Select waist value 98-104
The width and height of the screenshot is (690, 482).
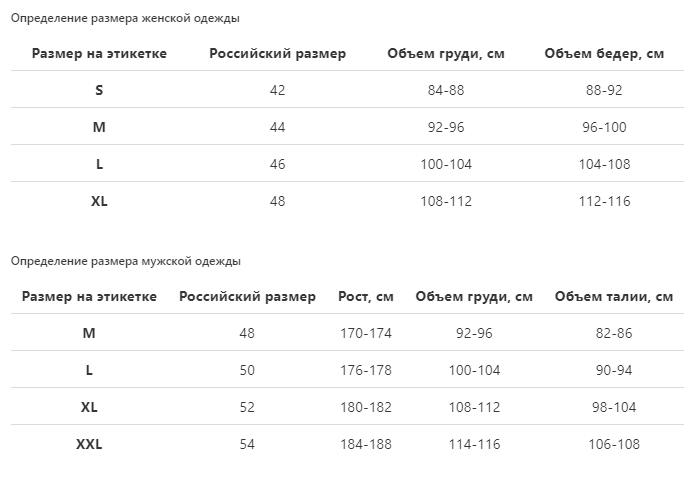point(614,407)
